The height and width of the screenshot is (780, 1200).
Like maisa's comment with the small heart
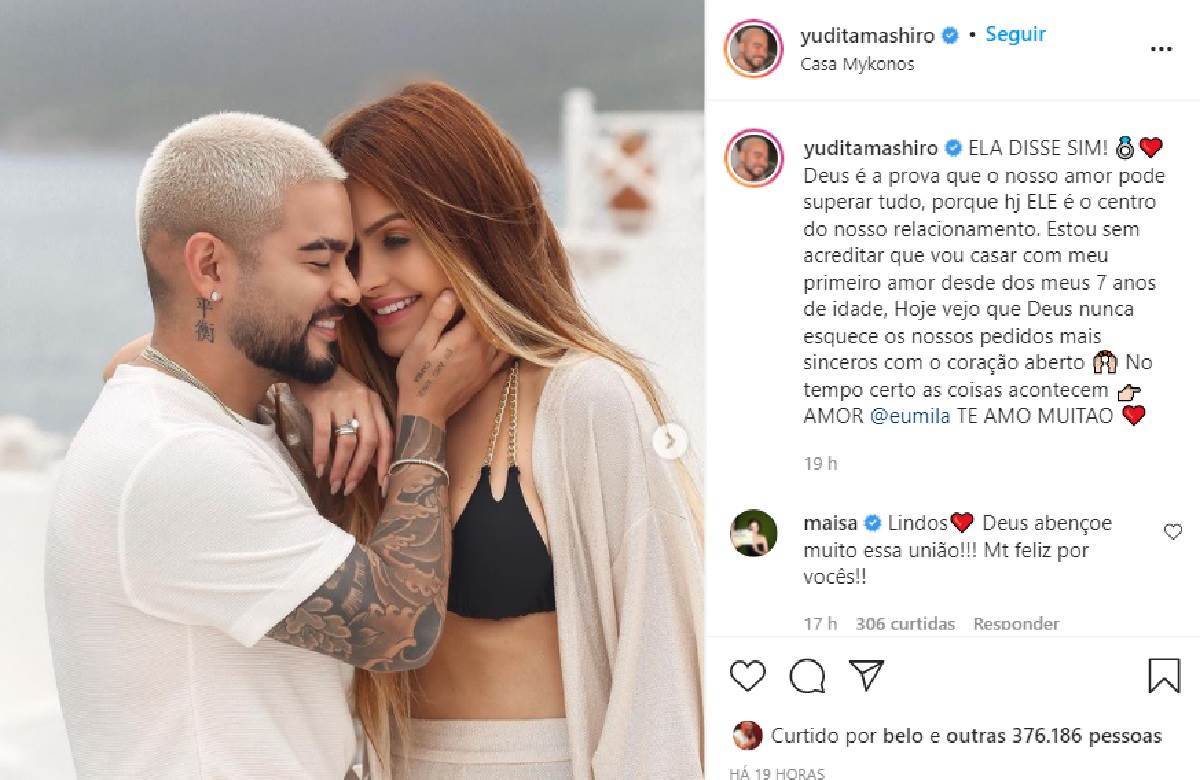(x=1173, y=532)
